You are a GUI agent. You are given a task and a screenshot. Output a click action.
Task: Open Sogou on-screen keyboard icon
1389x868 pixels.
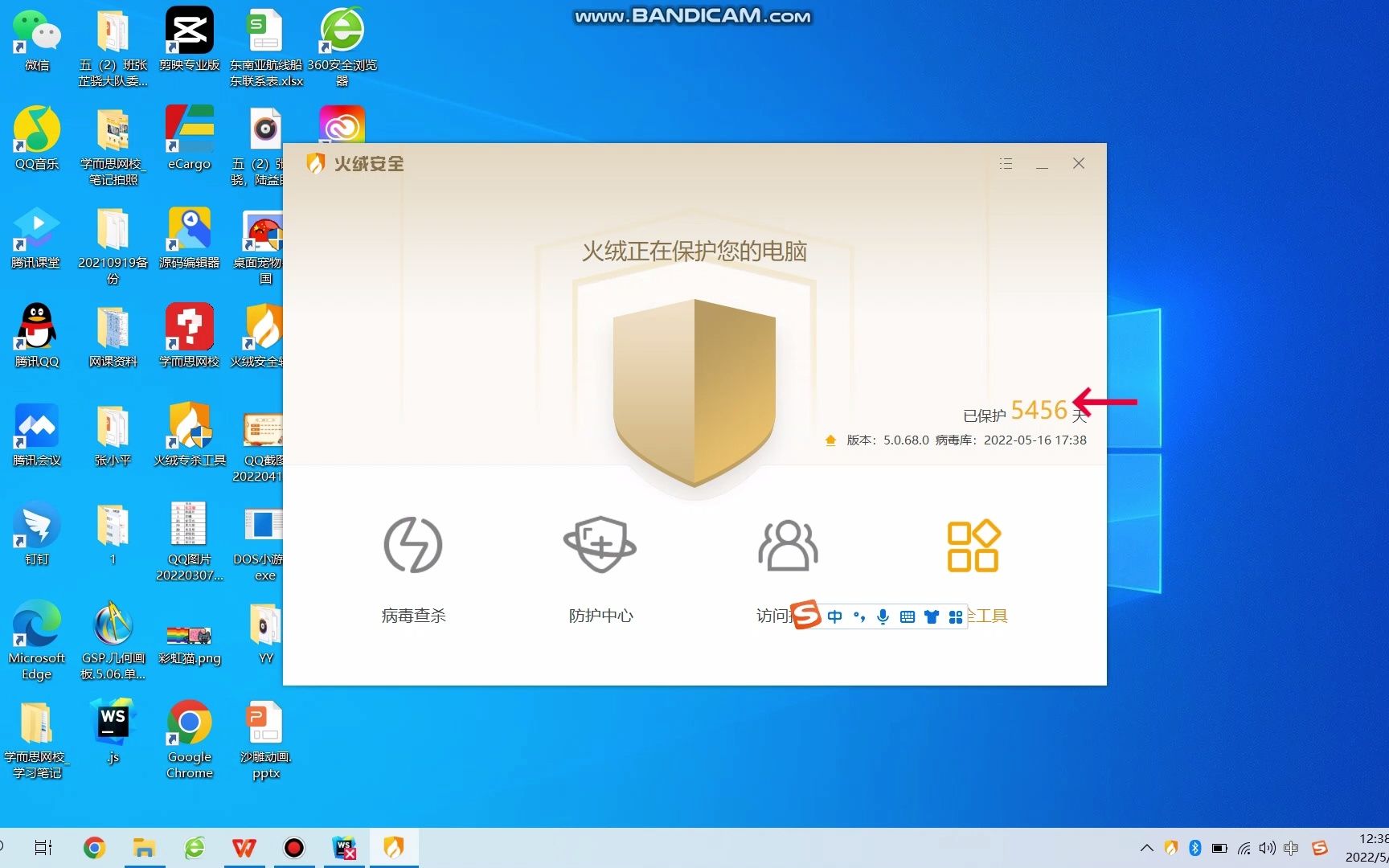(907, 616)
